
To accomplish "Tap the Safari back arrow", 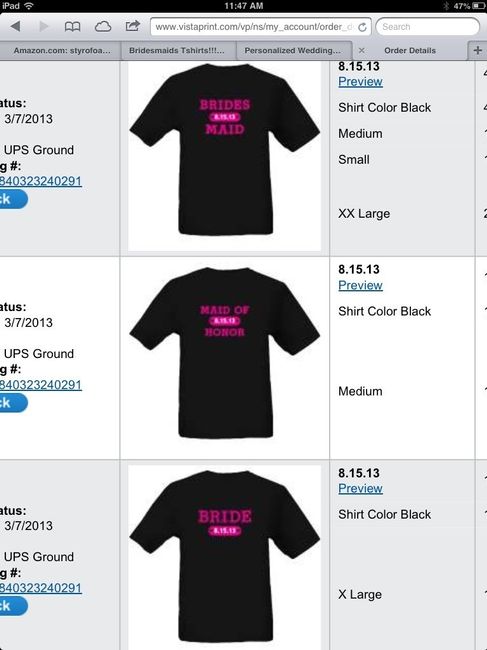I will pos(16,27).
